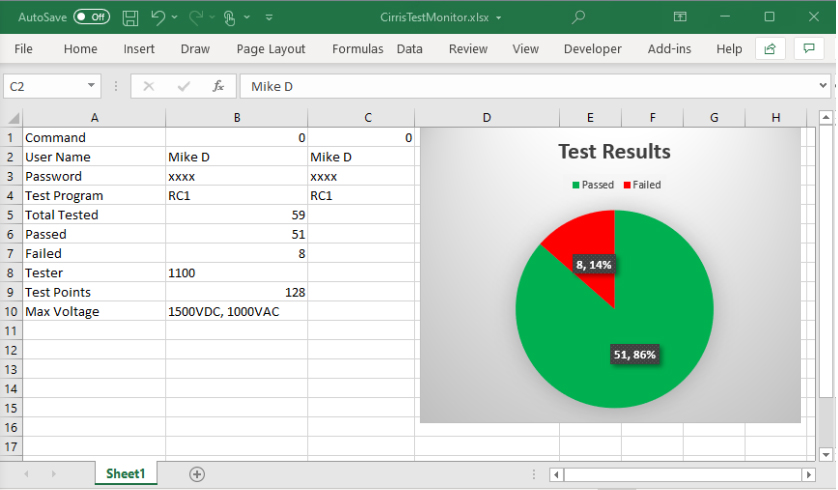Screen dimensions: 838x490
Task: Open the Redo history dropdown arrow
Action: pyautogui.click(x=212, y=18)
